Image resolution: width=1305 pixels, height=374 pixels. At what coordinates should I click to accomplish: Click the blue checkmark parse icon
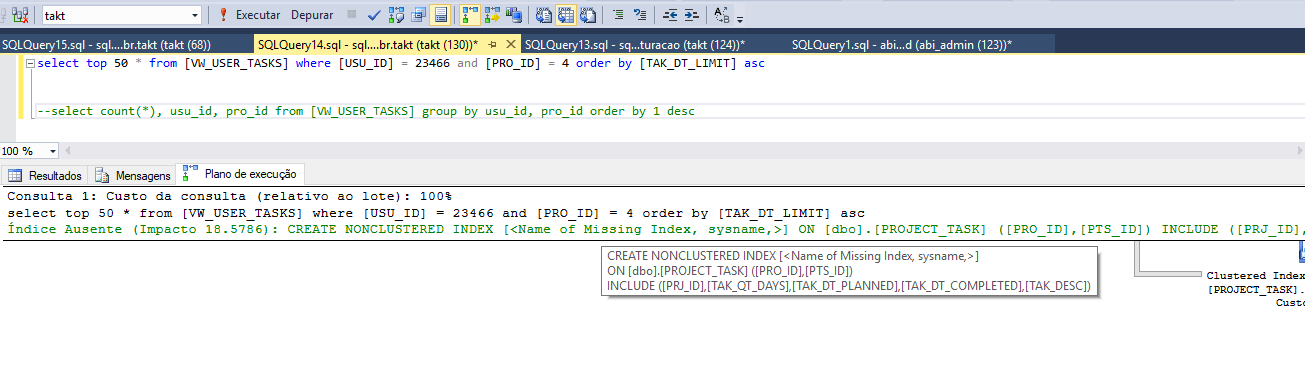(x=374, y=15)
